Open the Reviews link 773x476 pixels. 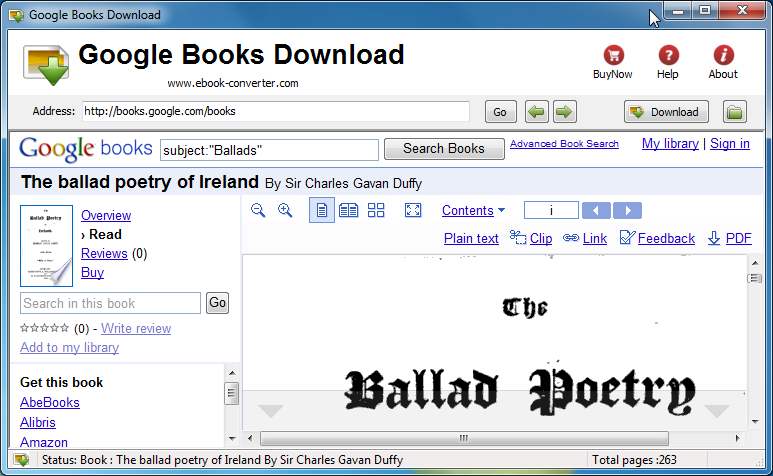point(104,253)
